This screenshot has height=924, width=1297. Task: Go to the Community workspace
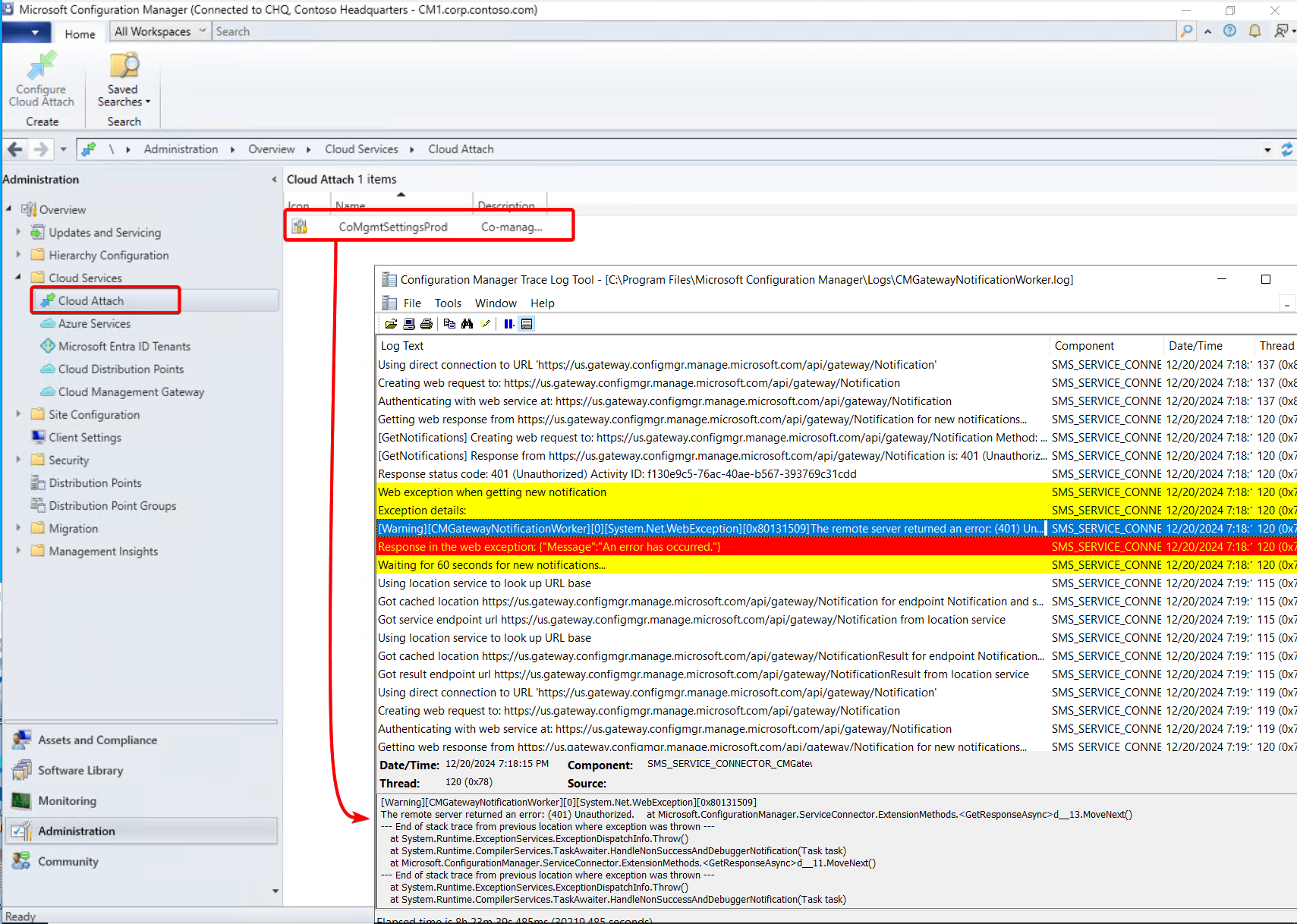point(68,861)
